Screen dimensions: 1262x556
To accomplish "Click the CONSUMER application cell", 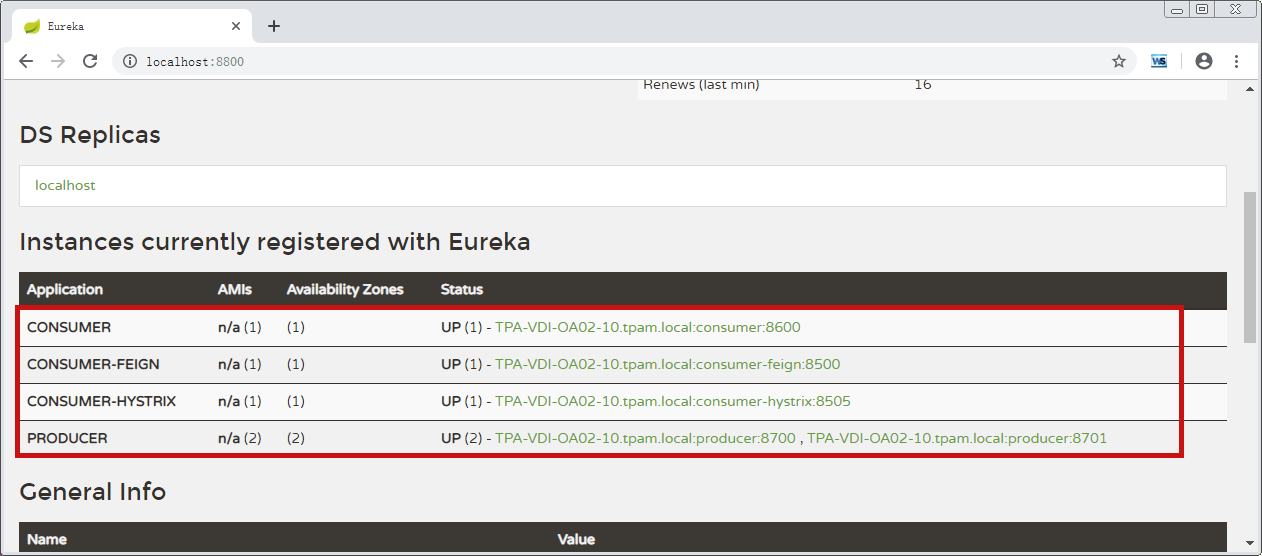I will pyautogui.click(x=69, y=327).
